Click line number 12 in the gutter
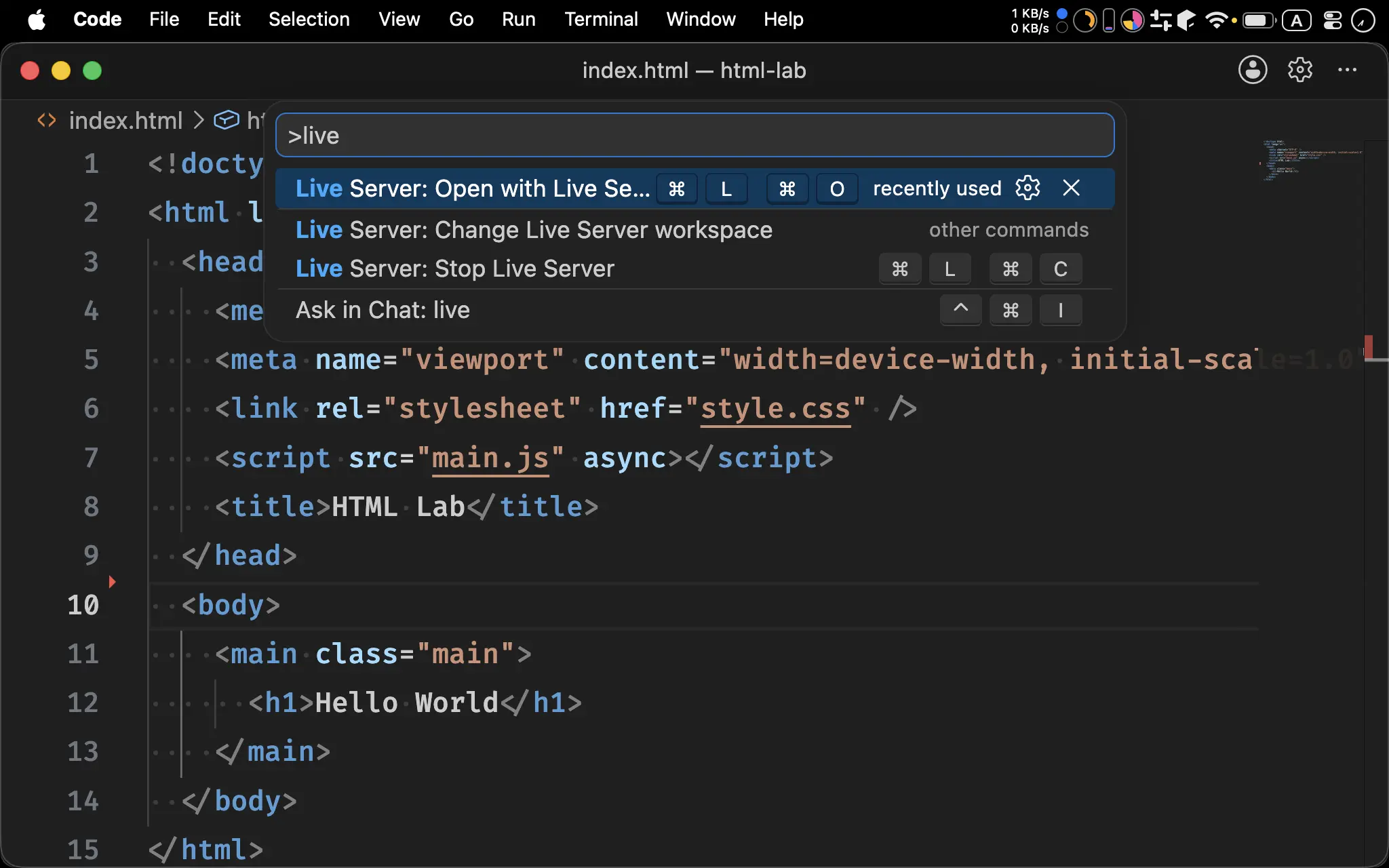The width and height of the screenshot is (1389, 868). (x=83, y=703)
